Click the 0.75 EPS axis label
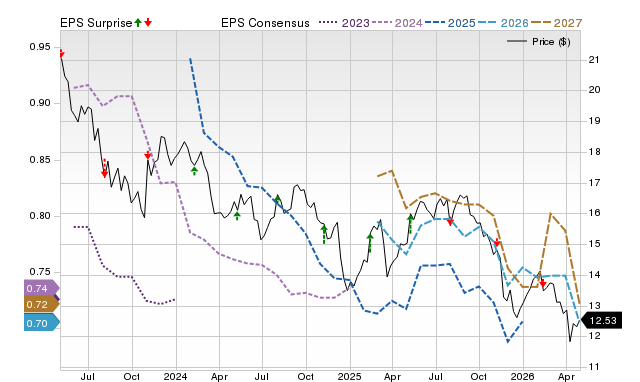 click(40, 272)
